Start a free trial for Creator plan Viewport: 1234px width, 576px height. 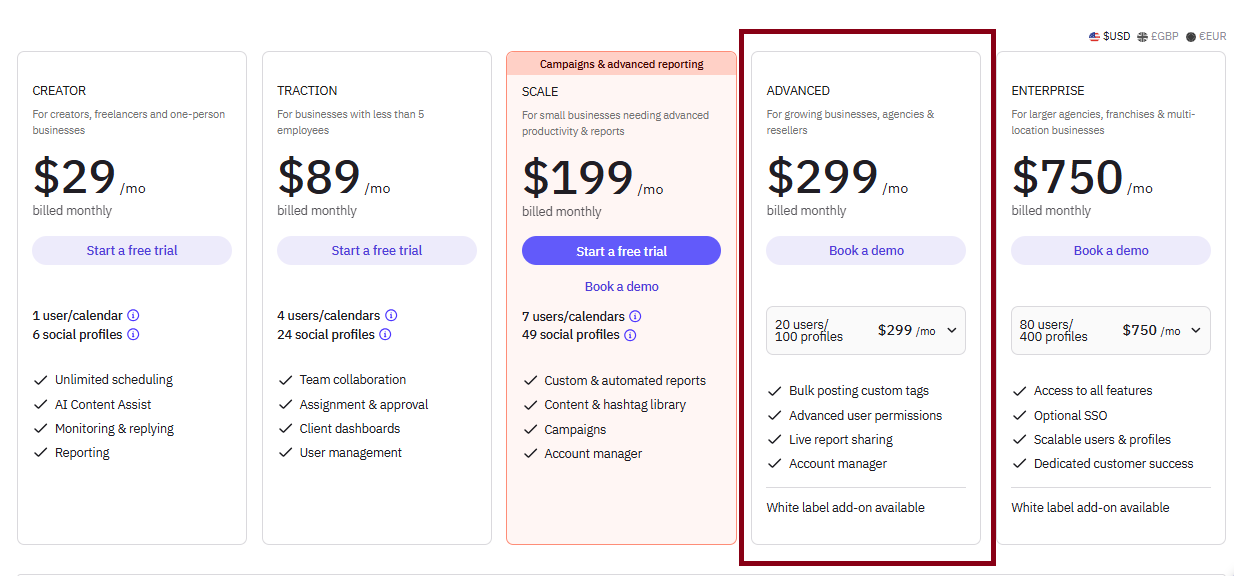tap(132, 251)
